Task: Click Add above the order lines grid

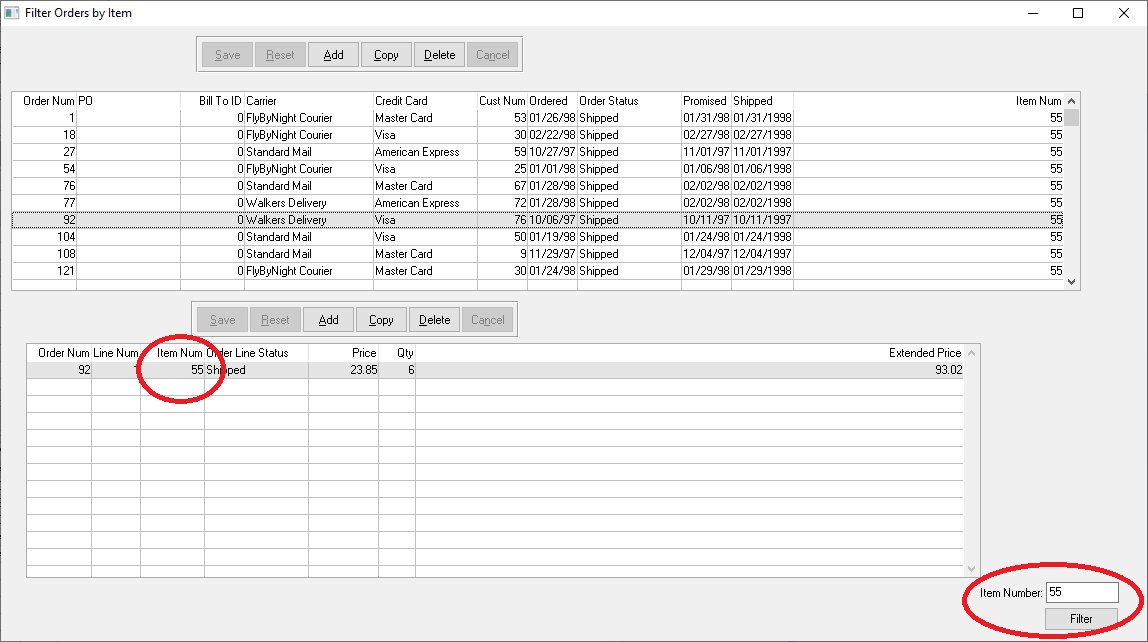Action: (328, 320)
